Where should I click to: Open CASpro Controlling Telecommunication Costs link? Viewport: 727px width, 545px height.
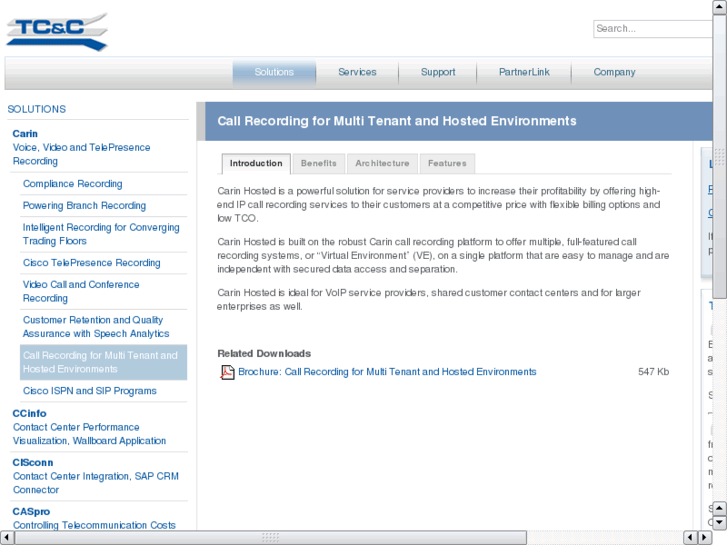94,519
